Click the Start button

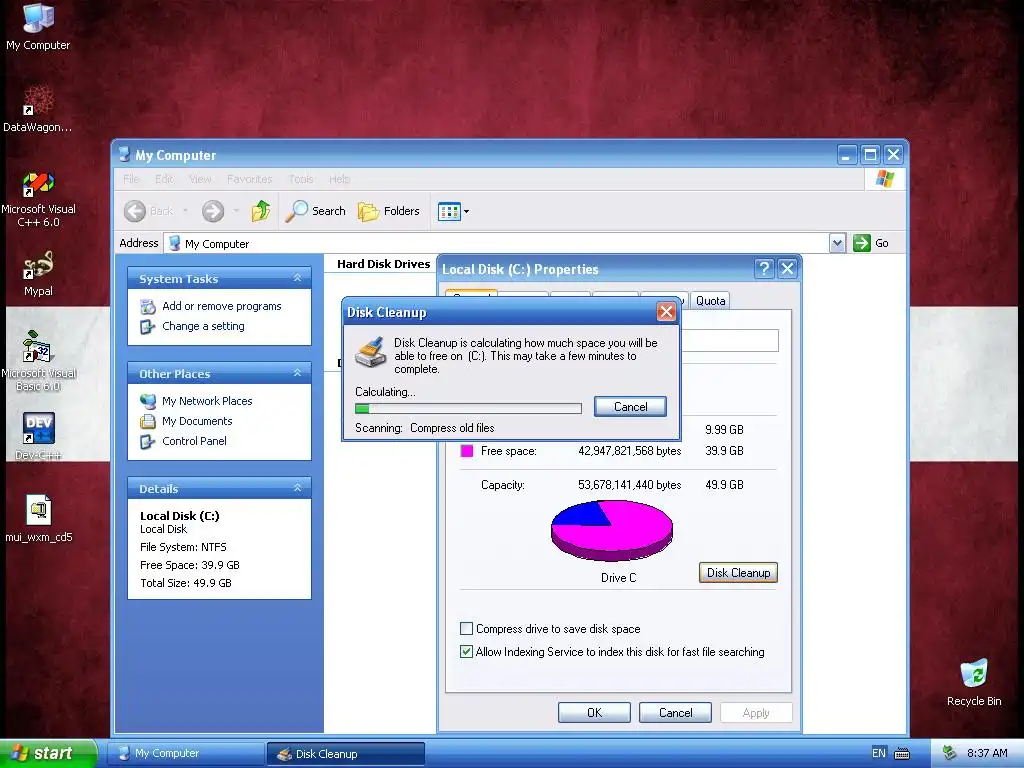click(x=48, y=753)
